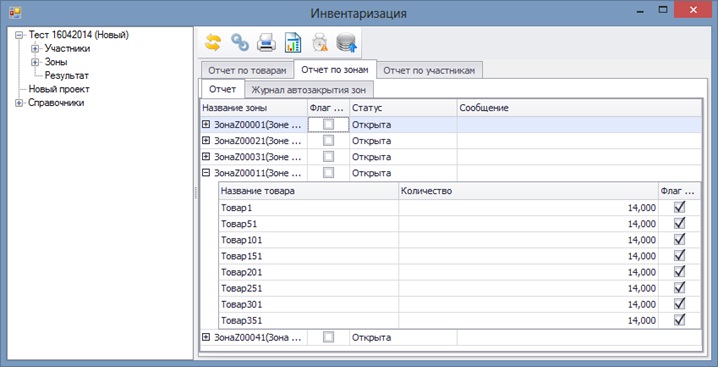Expand the Справочники tree node

point(19,103)
